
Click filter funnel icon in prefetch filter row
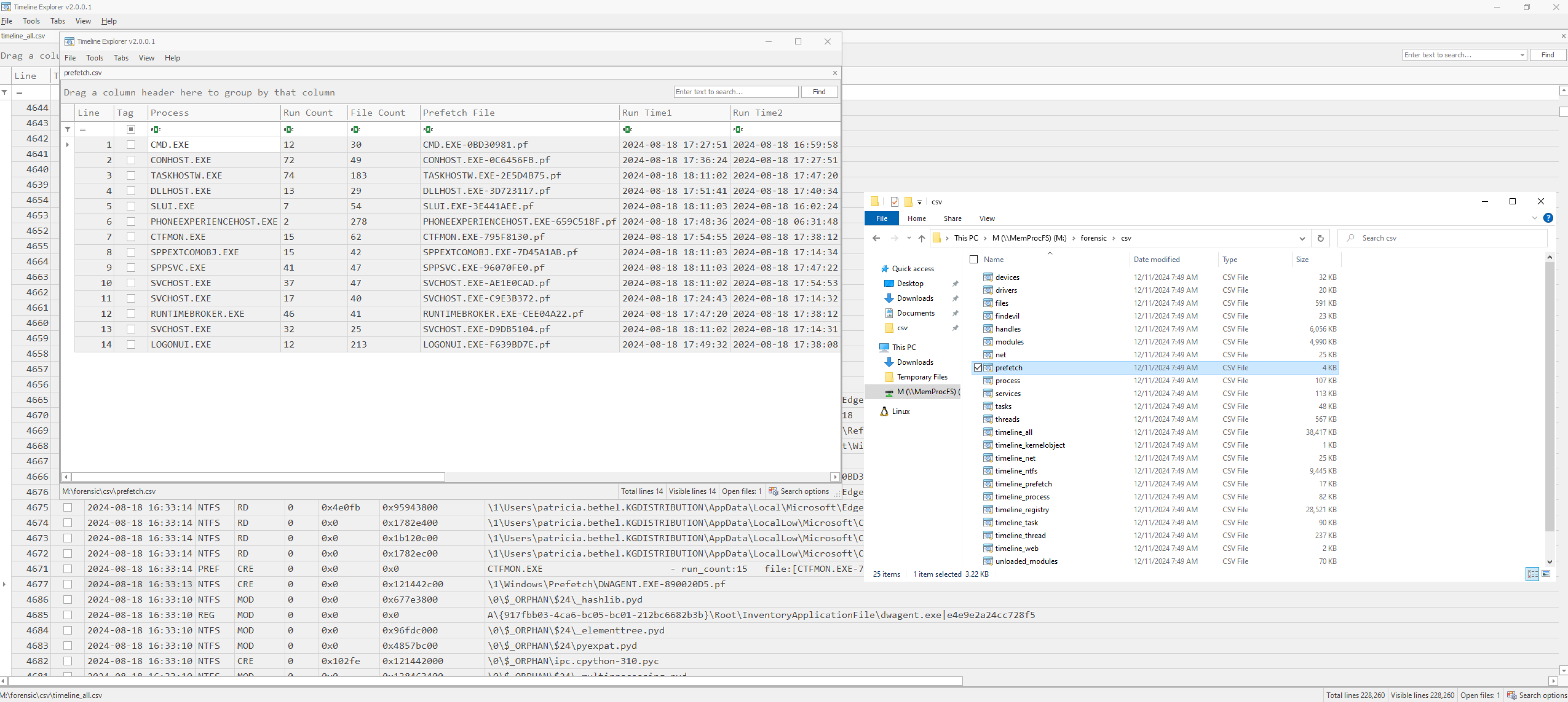coord(68,129)
